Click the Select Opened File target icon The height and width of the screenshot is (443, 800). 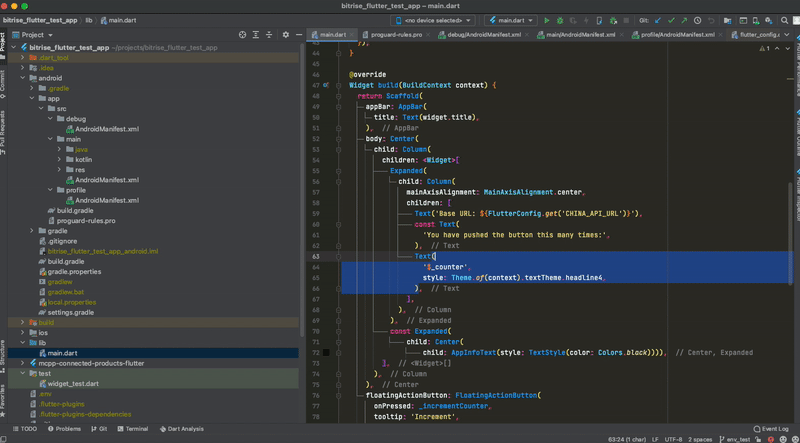click(x=242, y=35)
